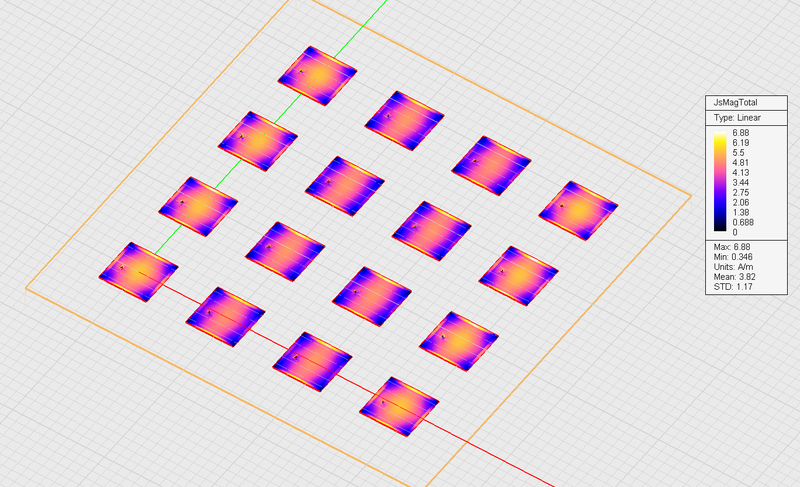This screenshot has height=487, width=800.
Task: Select the 2.06 scale label
Action: click(741, 202)
